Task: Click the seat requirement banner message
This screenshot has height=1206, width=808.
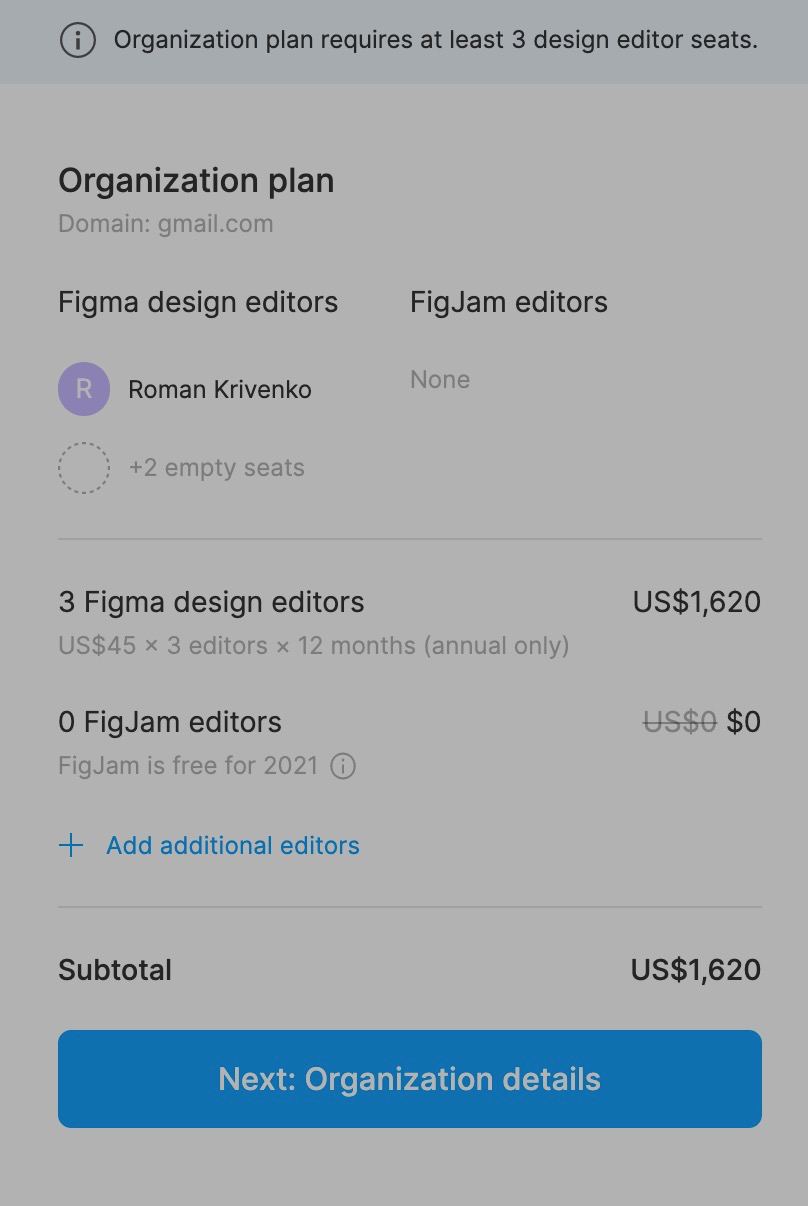Action: click(436, 40)
